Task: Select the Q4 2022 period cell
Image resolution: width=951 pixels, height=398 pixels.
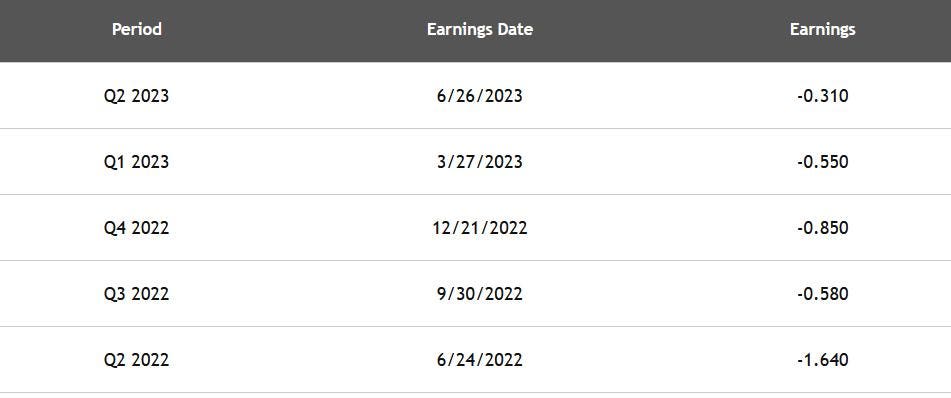Action: [136, 228]
